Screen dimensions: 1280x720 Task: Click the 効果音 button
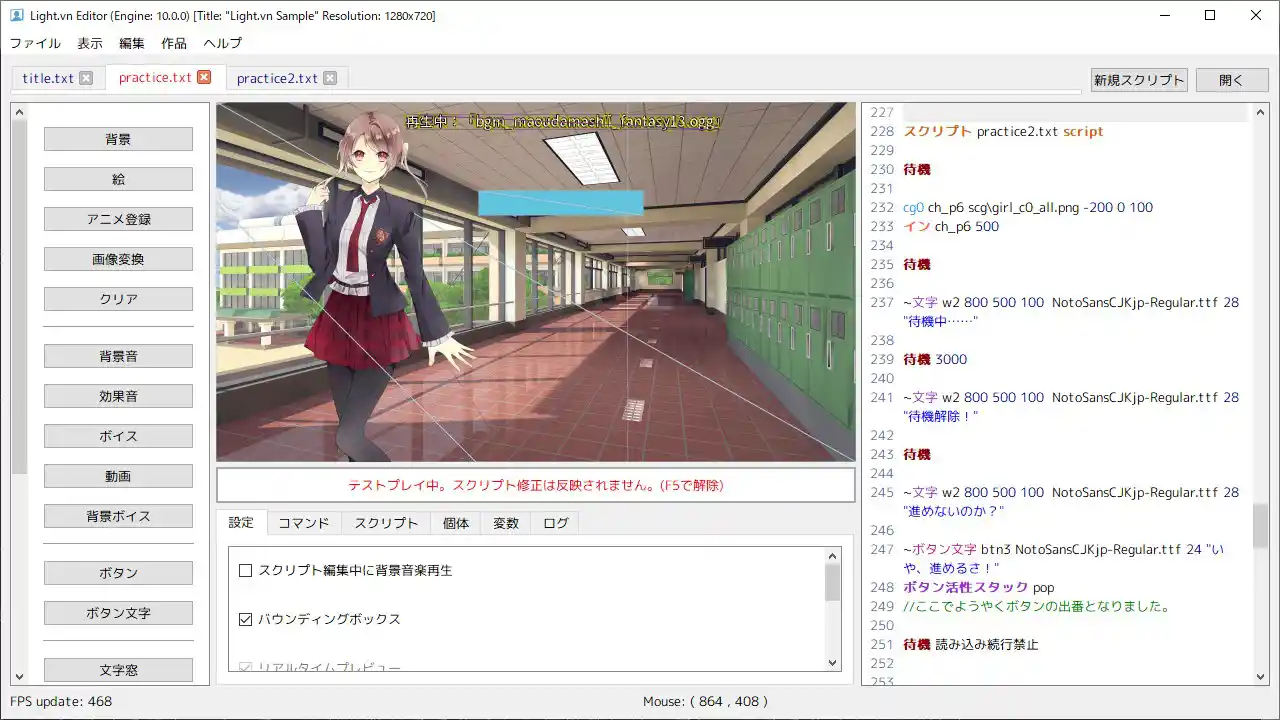118,396
